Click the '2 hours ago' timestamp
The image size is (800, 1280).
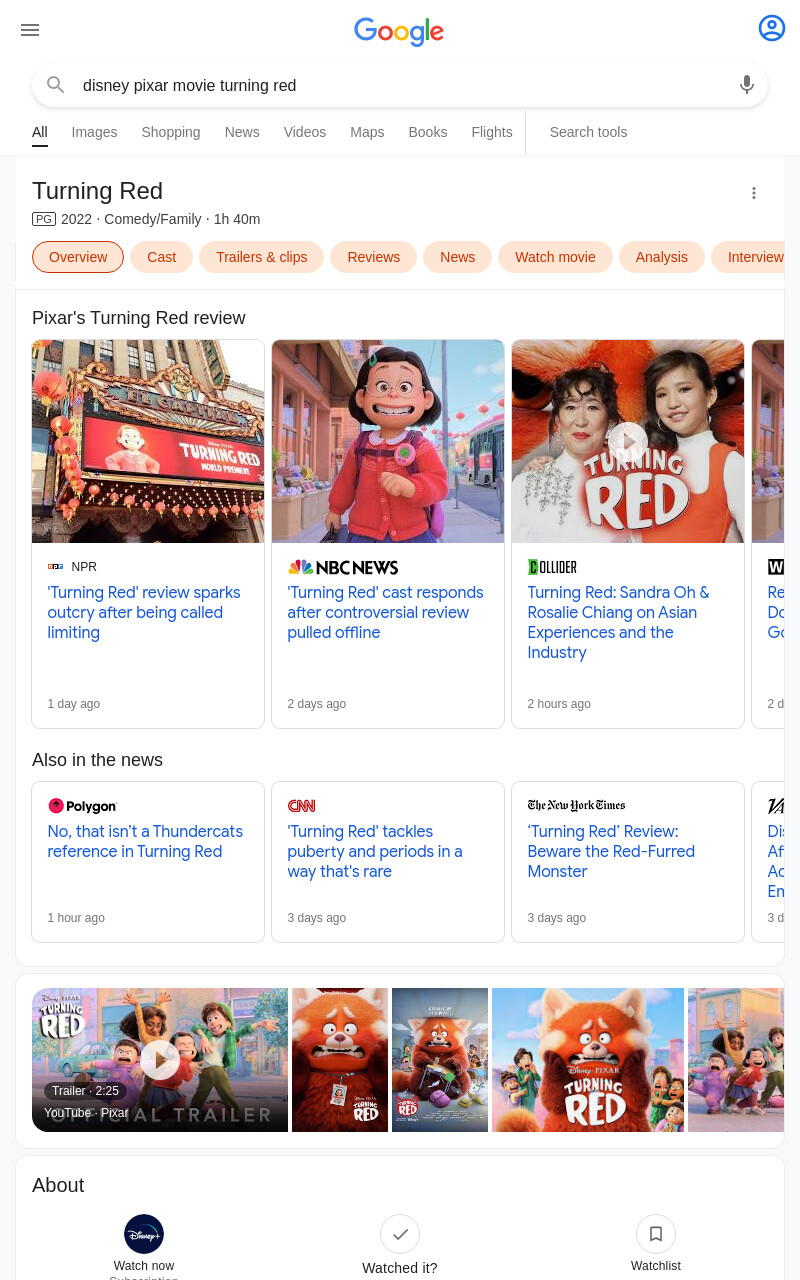(559, 704)
